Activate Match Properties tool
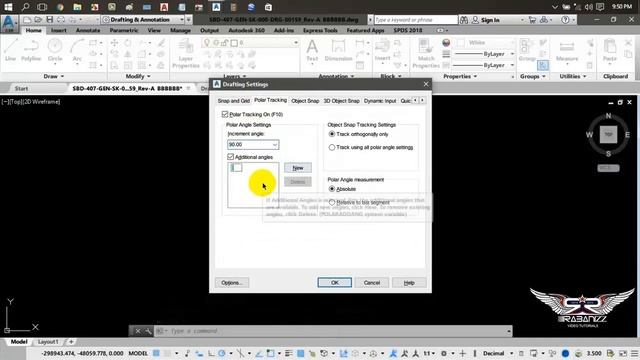Viewport: 640px width, 360px height. click(426, 53)
